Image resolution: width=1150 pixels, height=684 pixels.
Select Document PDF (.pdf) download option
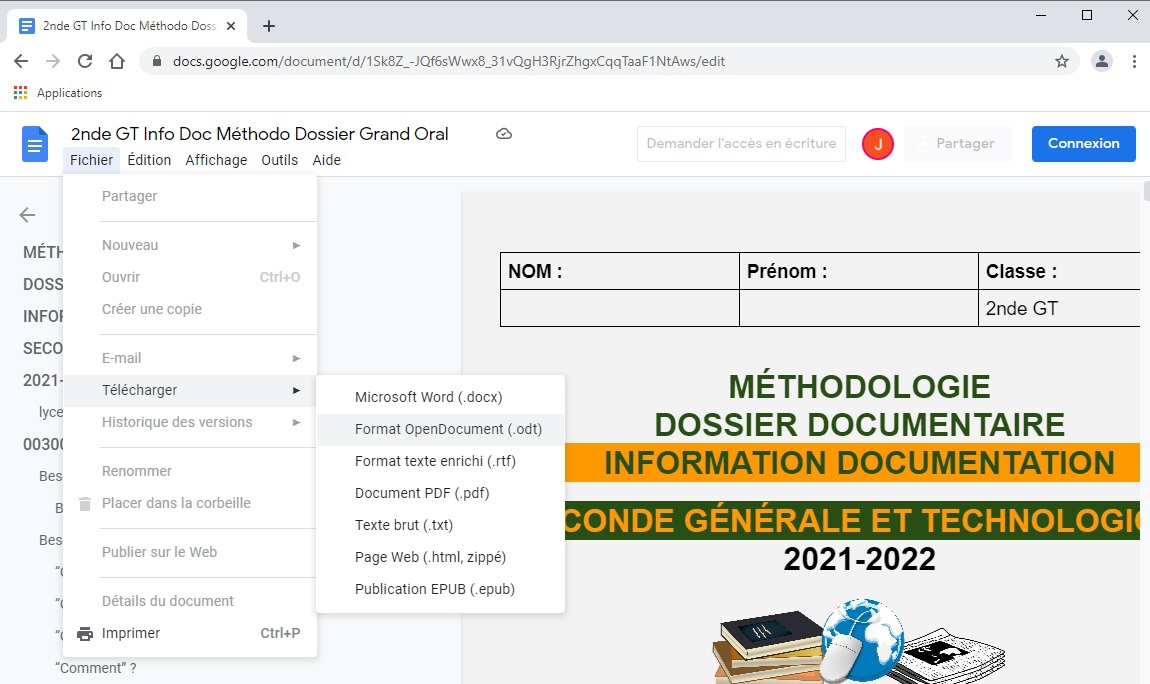pyautogui.click(x=422, y=493)
